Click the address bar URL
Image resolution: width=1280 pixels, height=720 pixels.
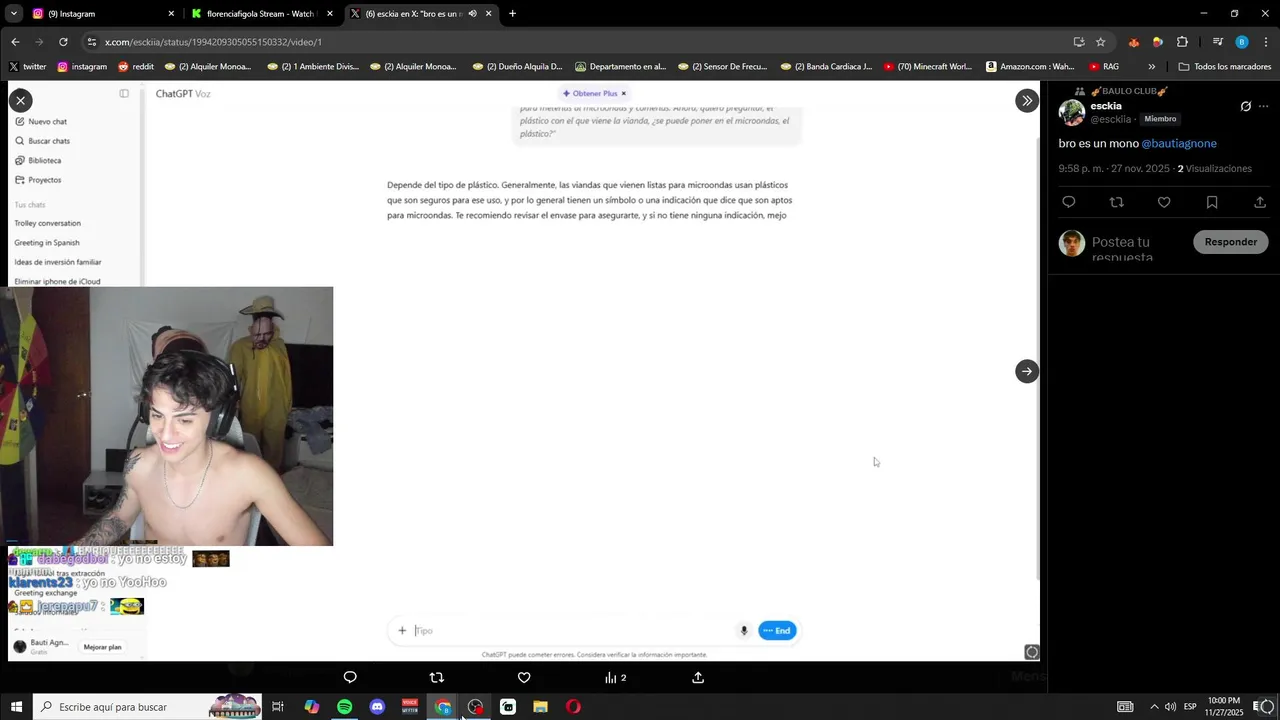pyautogui.click(x=213, y=42)
